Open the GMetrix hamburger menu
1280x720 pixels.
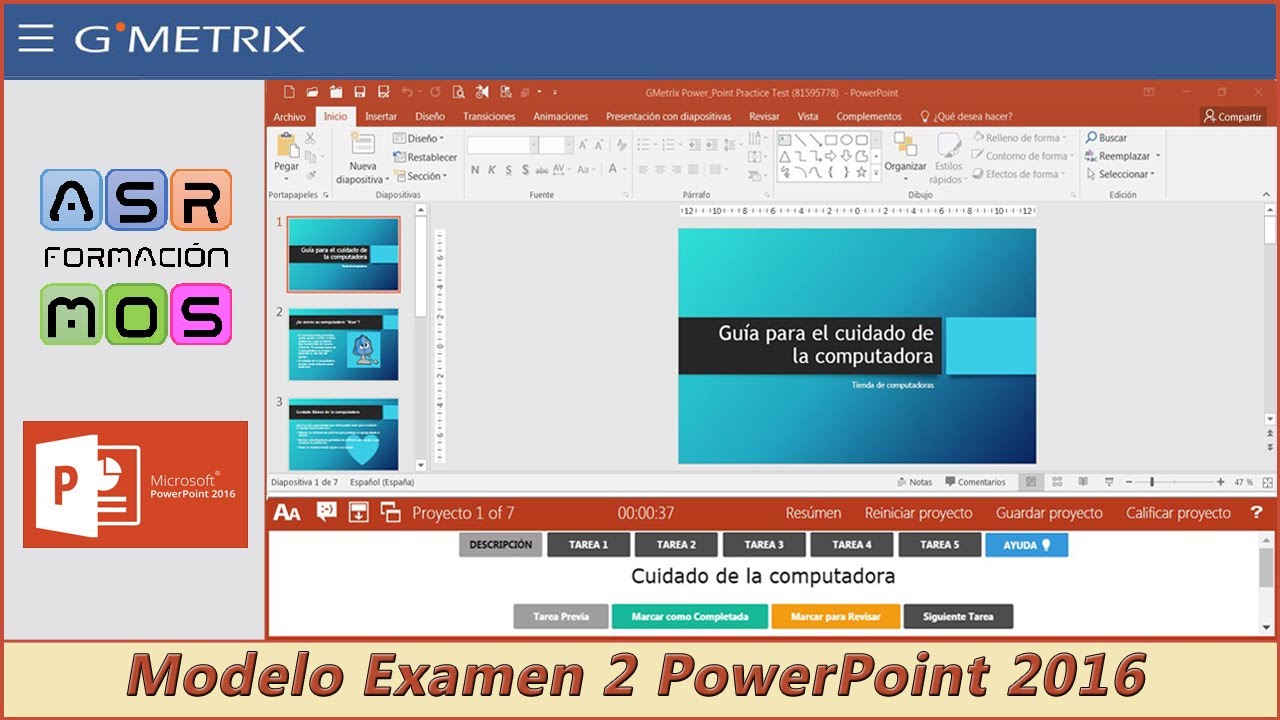[36, 38]
